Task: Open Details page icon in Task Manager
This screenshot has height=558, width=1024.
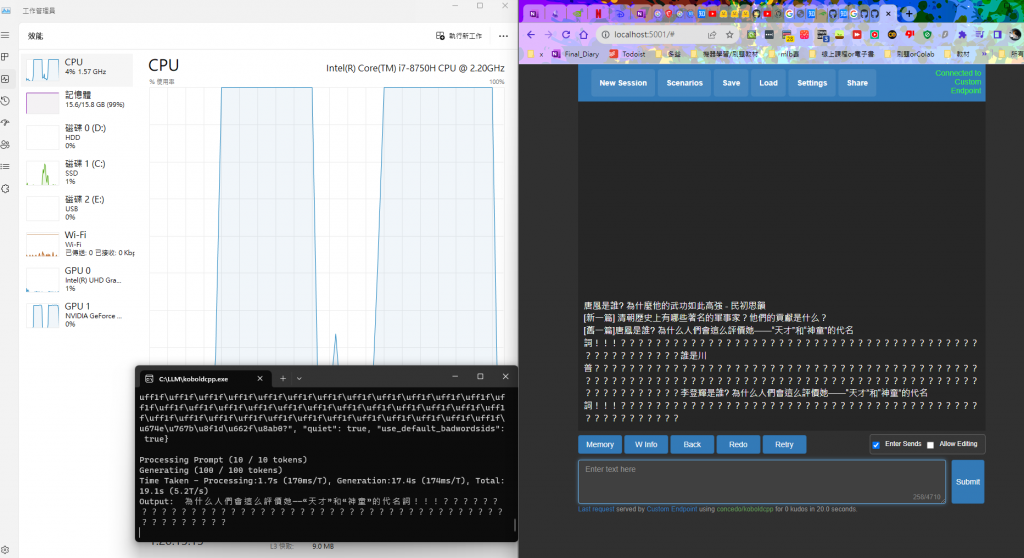Action: (5, 167)
